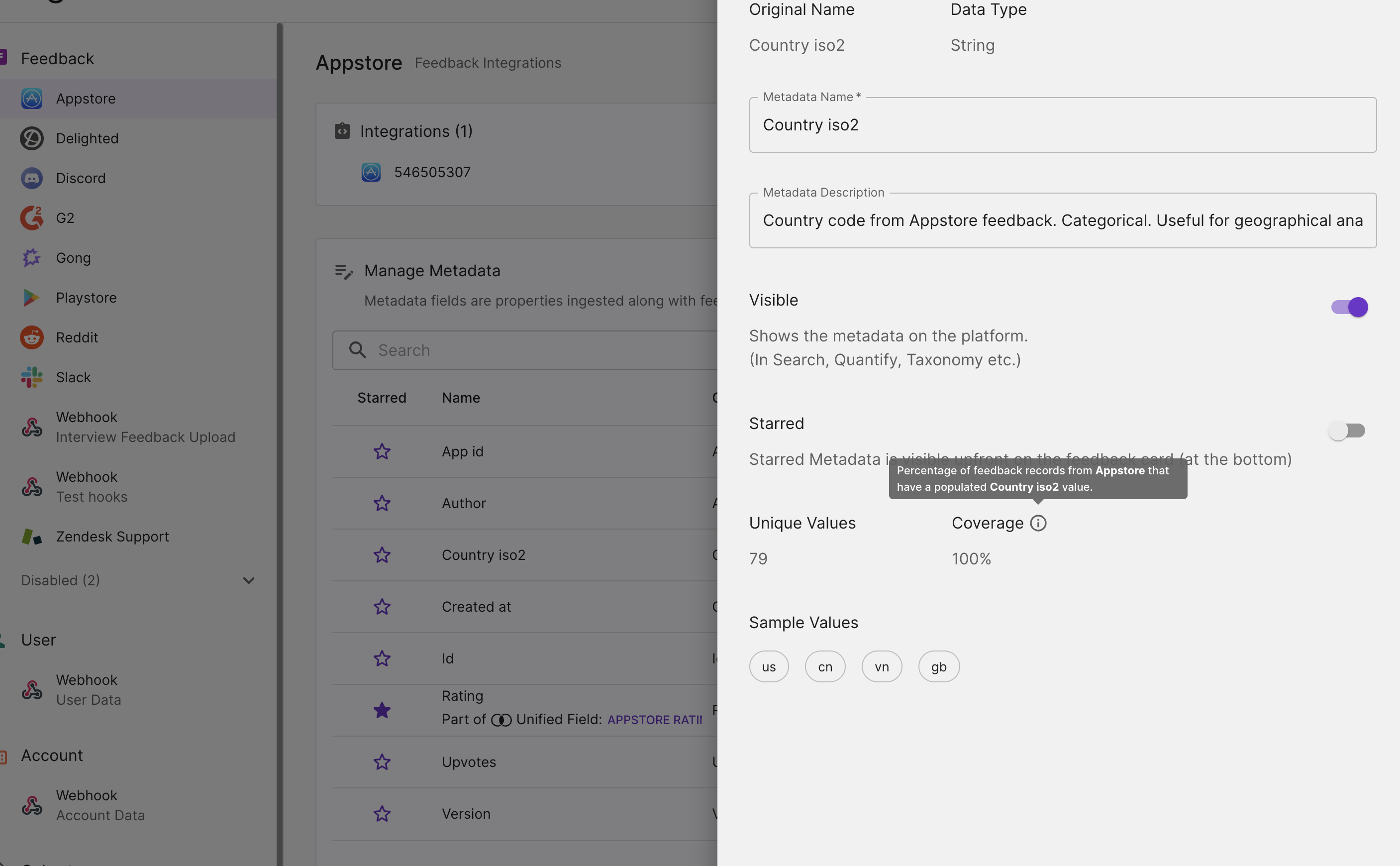Image resolution: width=1400 pixels, height=866 pixels.
Task: Click the Metadata Name input field
Action: click(x=1062, y=125)
